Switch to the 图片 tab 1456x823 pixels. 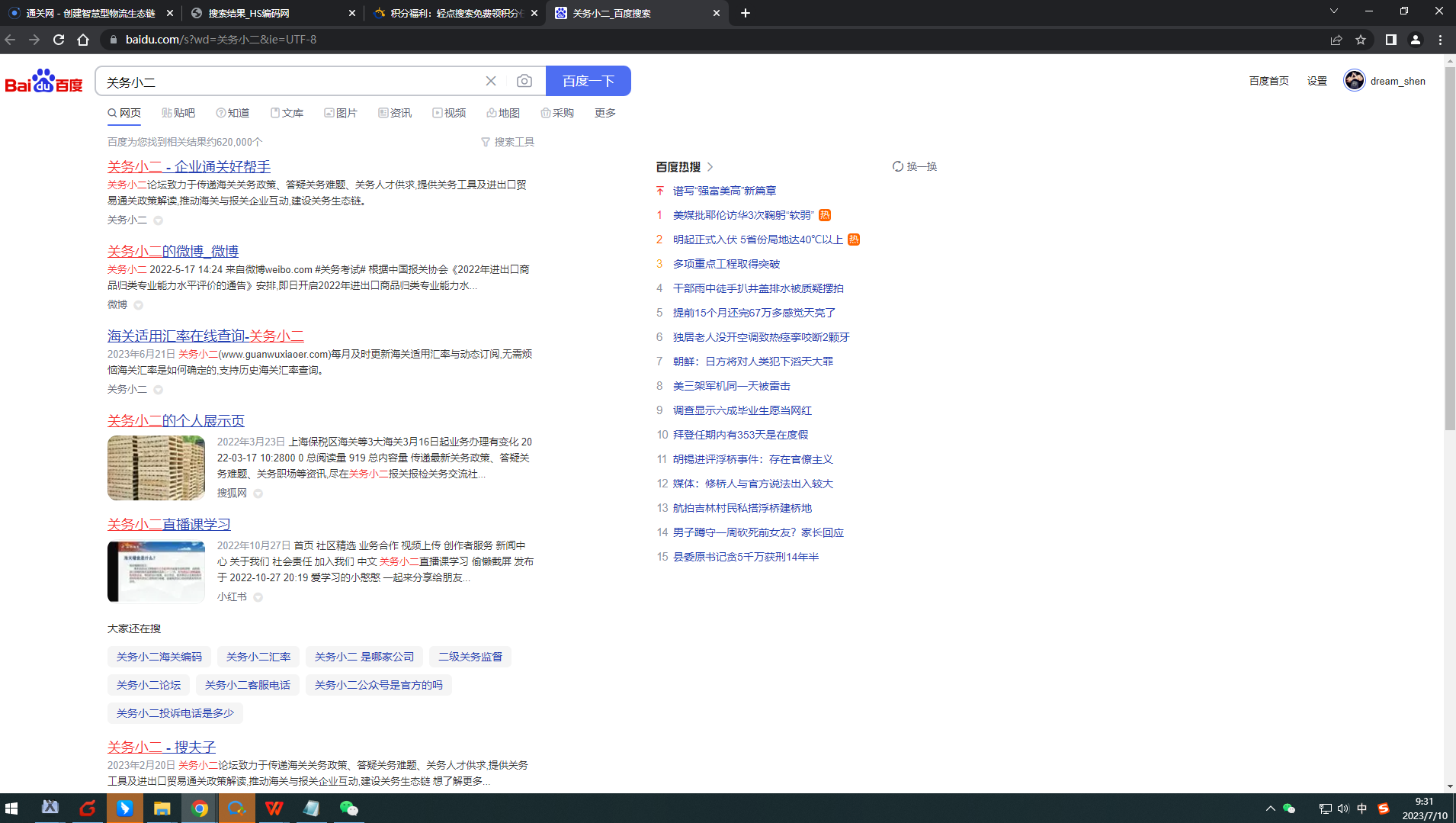(341, 113)
